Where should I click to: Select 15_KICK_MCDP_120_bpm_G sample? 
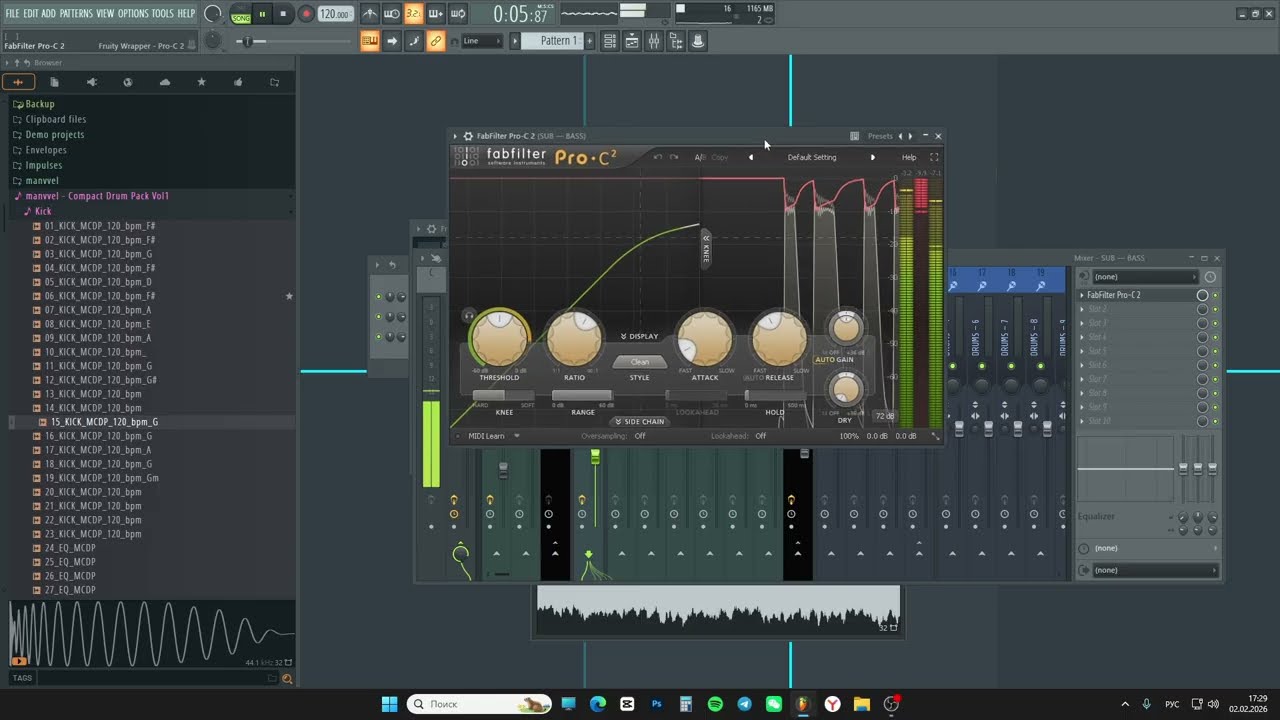(104, 422)
